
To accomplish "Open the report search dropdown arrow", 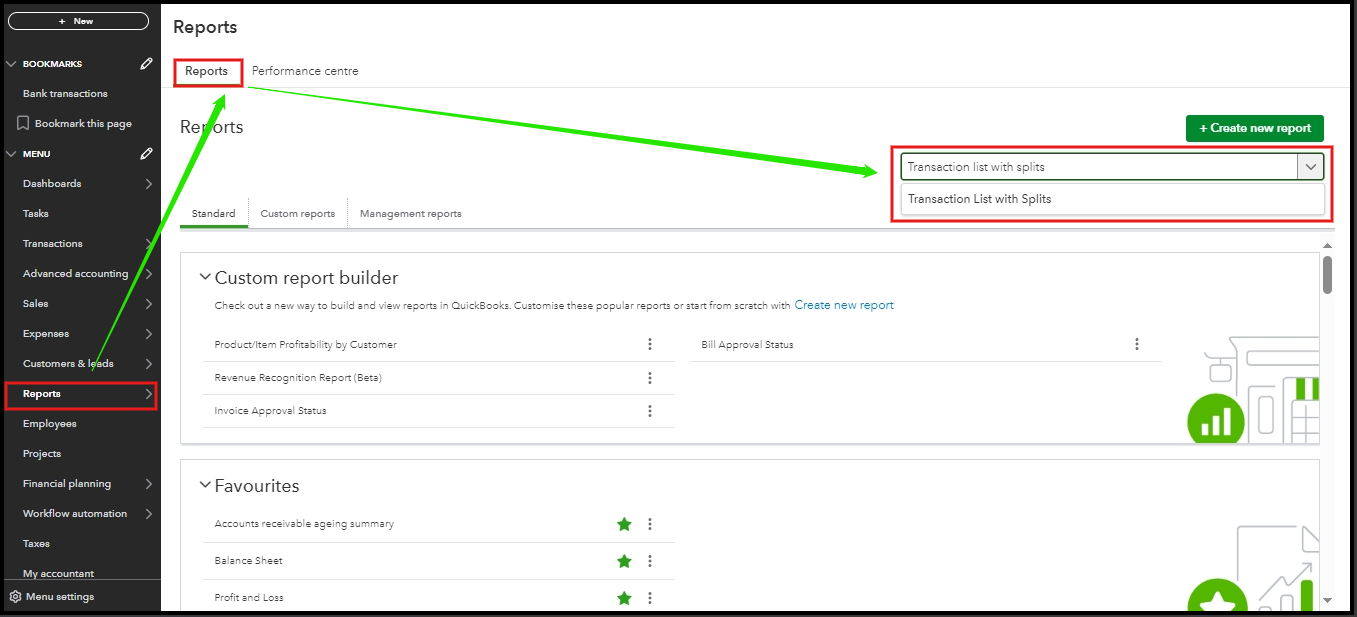I will coord(1311,167).
